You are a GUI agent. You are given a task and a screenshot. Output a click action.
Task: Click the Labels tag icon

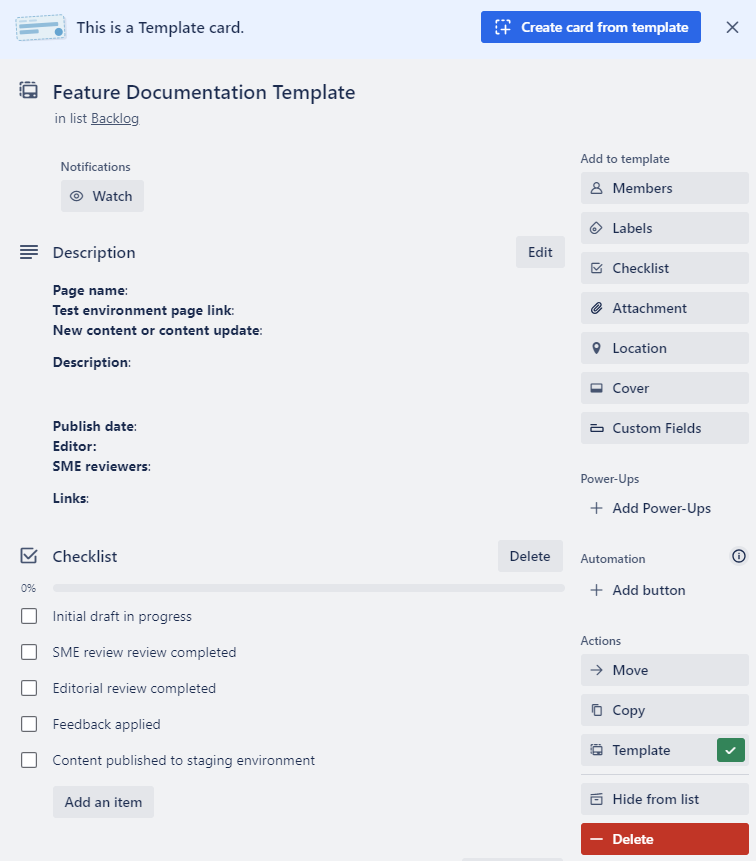click(x=597, y=228)
